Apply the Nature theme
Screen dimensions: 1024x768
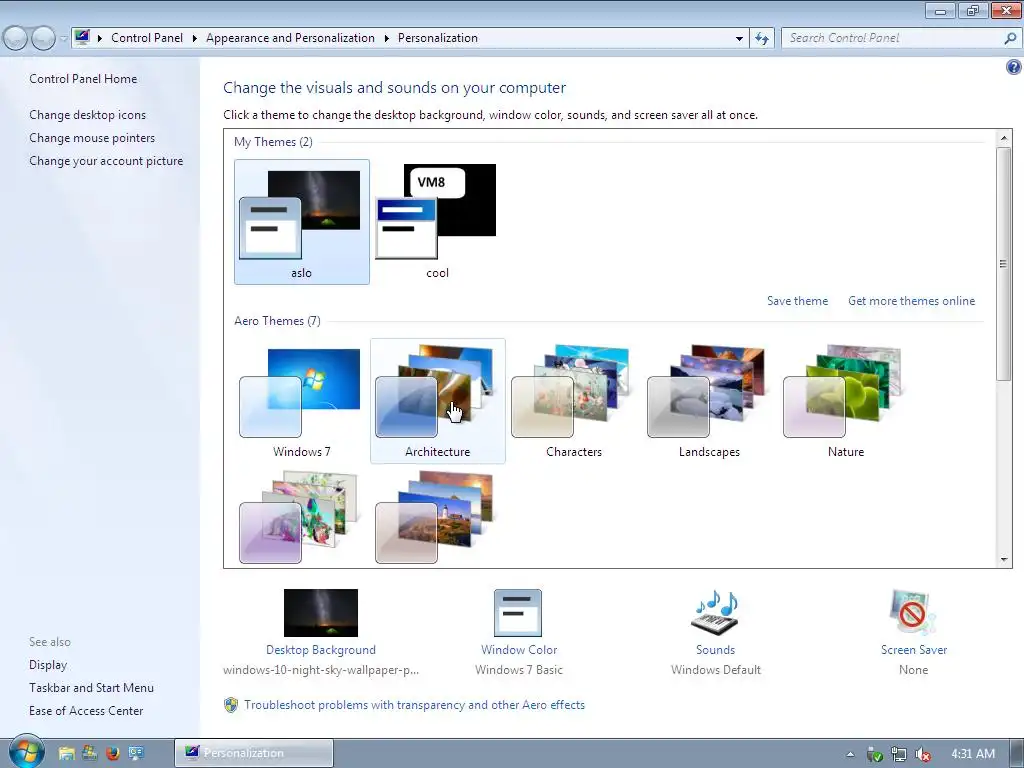[x=845, y=400]
